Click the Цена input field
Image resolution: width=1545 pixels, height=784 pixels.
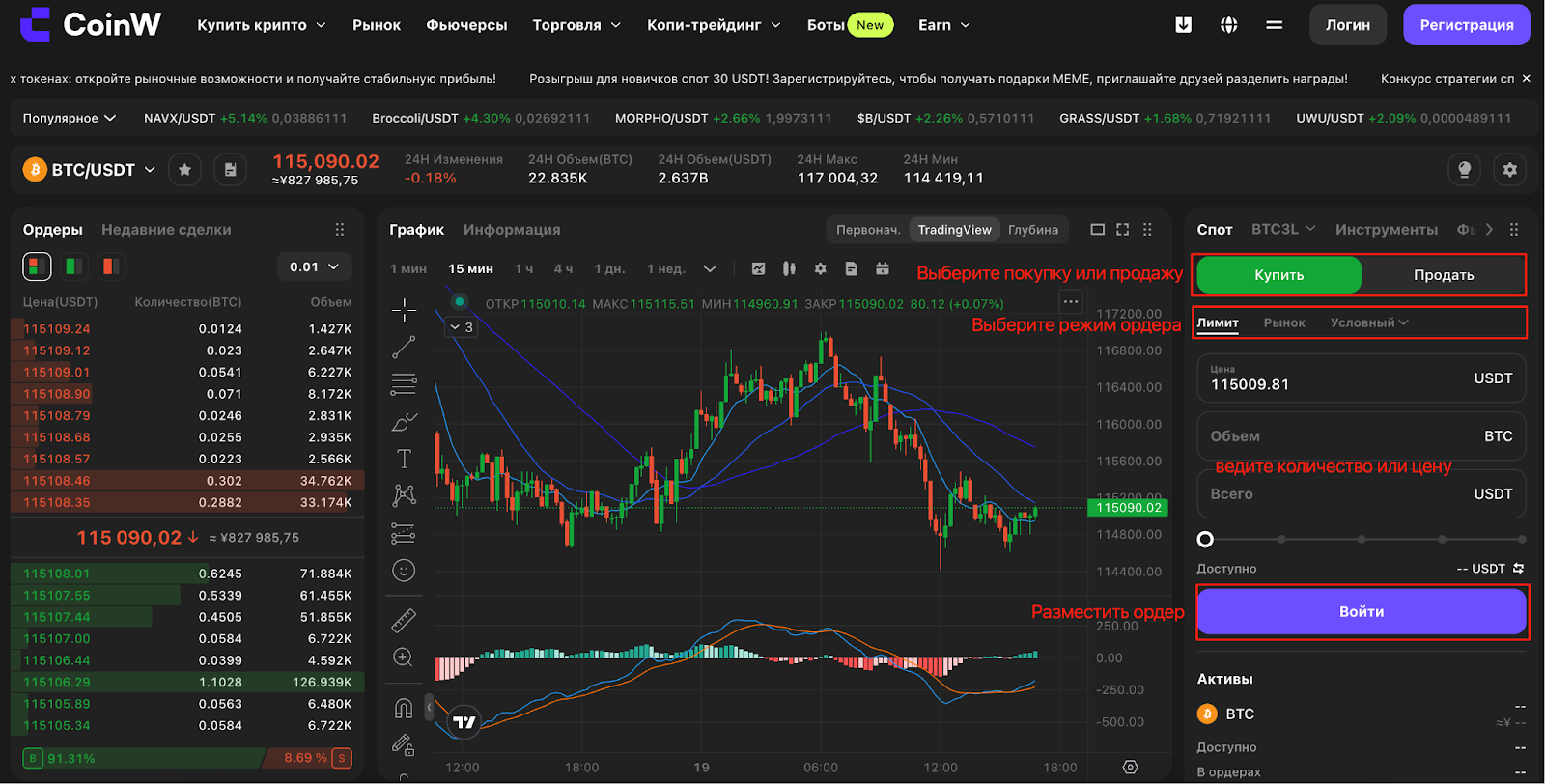[1362, 378]
